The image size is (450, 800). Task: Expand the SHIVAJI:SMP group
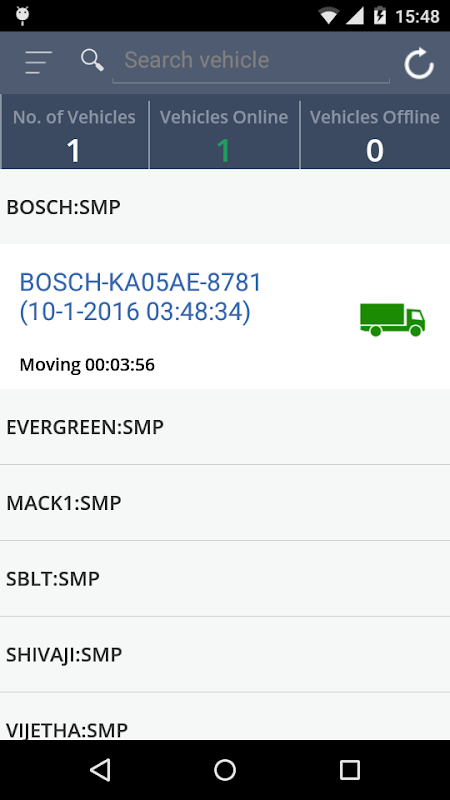click(225, 654)
